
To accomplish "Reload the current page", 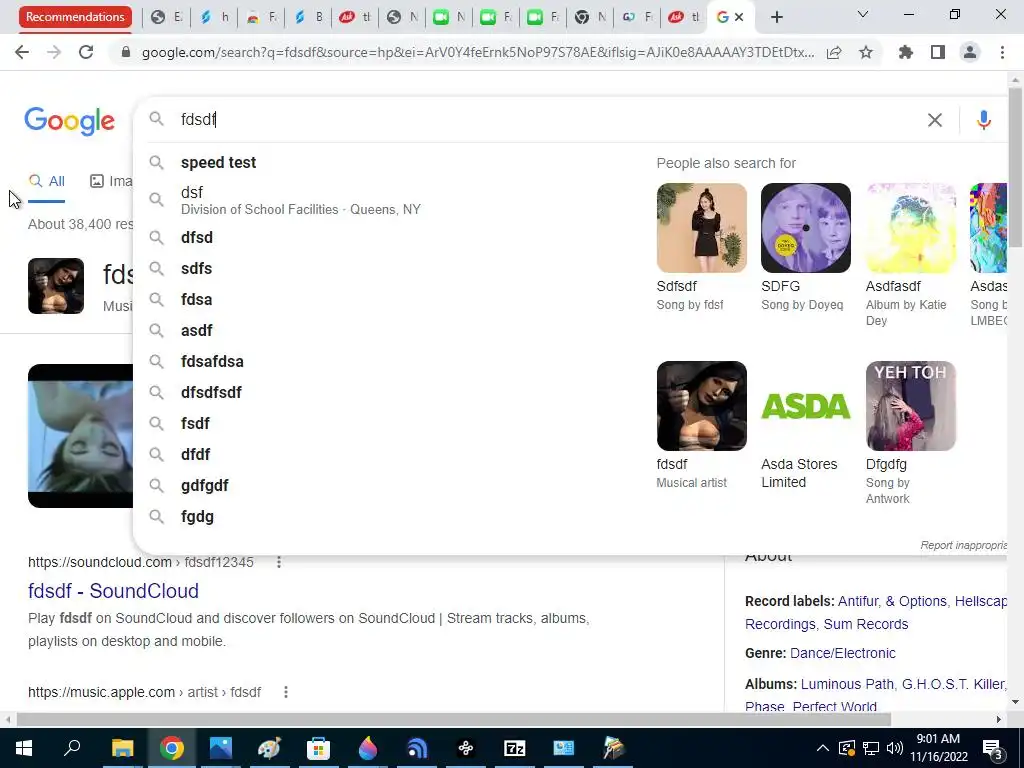I will pos(86,52).
